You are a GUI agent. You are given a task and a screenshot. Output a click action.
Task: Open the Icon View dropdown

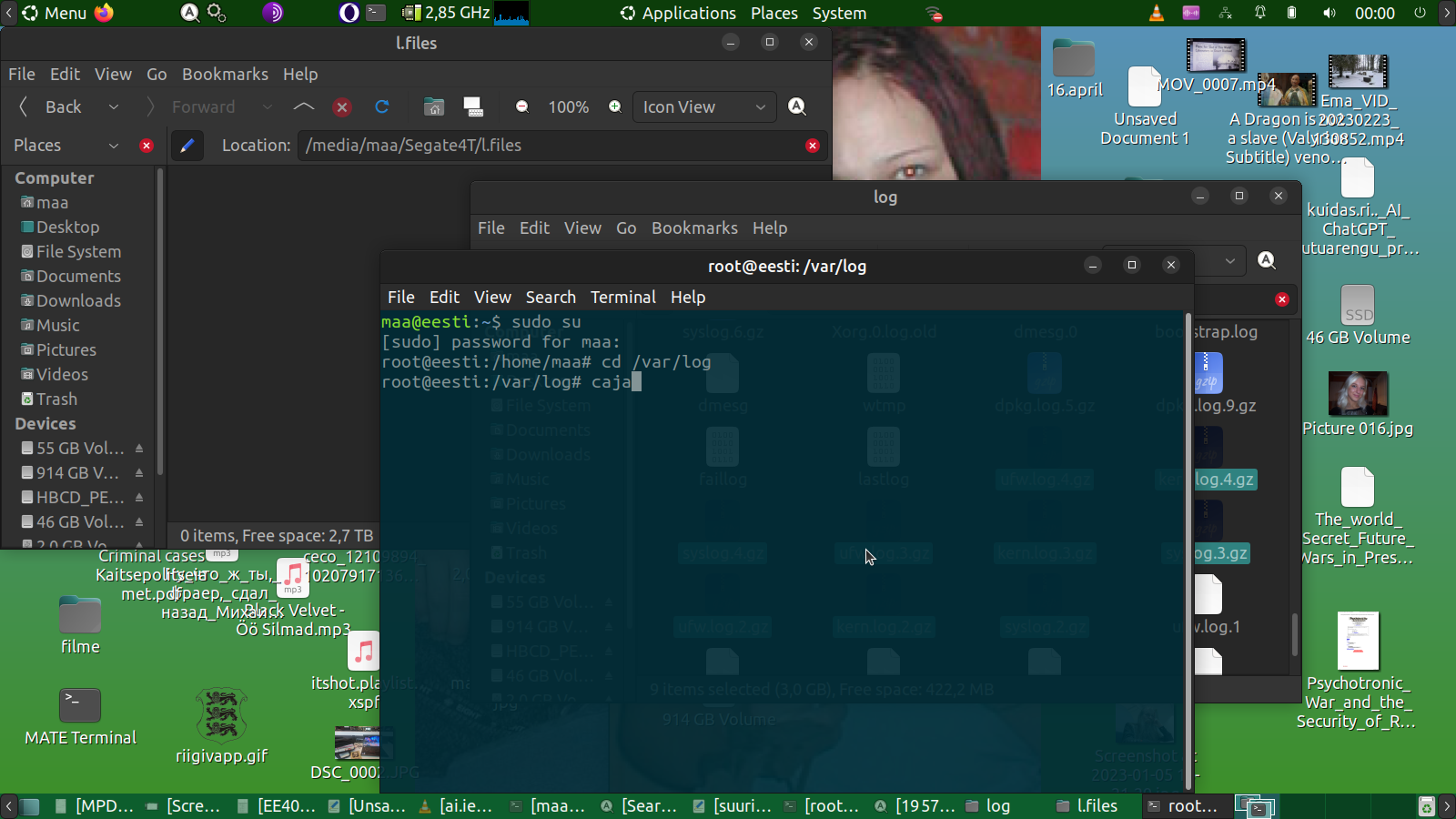704,107
